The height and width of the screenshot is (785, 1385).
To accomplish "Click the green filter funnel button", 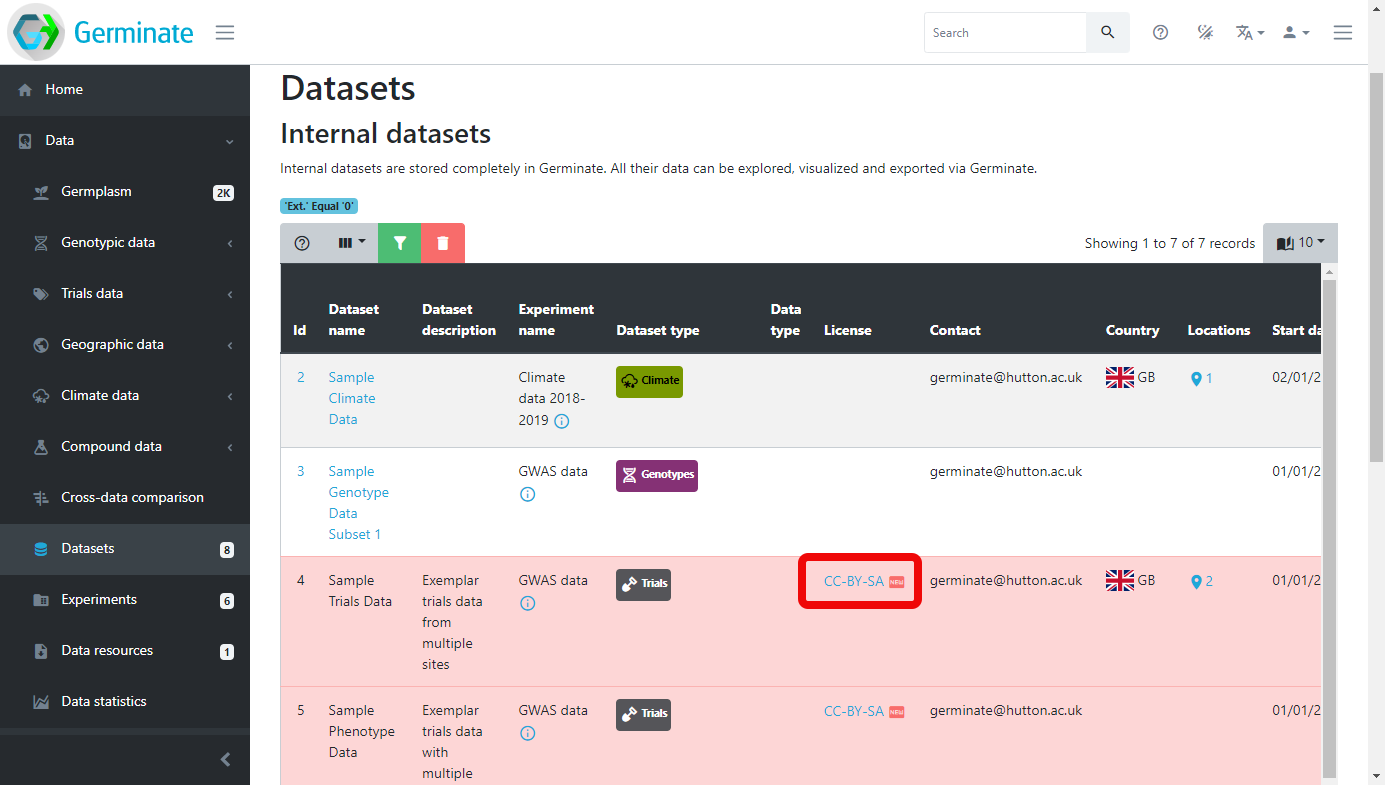I will [x=400, y=243].
